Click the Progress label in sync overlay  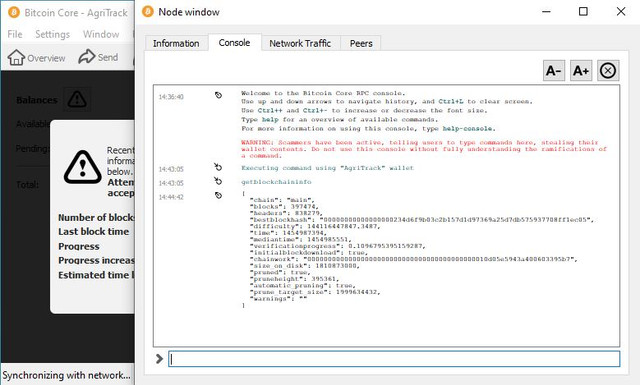[x=79, y=247]
